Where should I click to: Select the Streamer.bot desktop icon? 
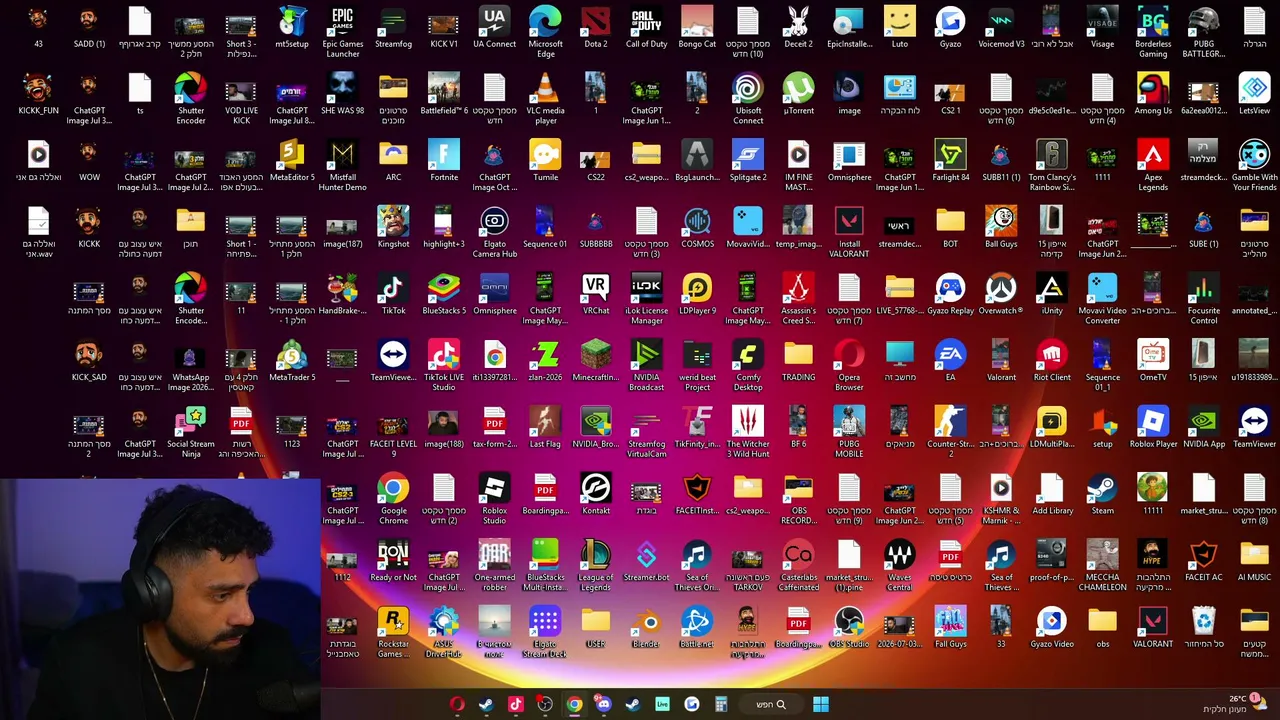(646, 561)
